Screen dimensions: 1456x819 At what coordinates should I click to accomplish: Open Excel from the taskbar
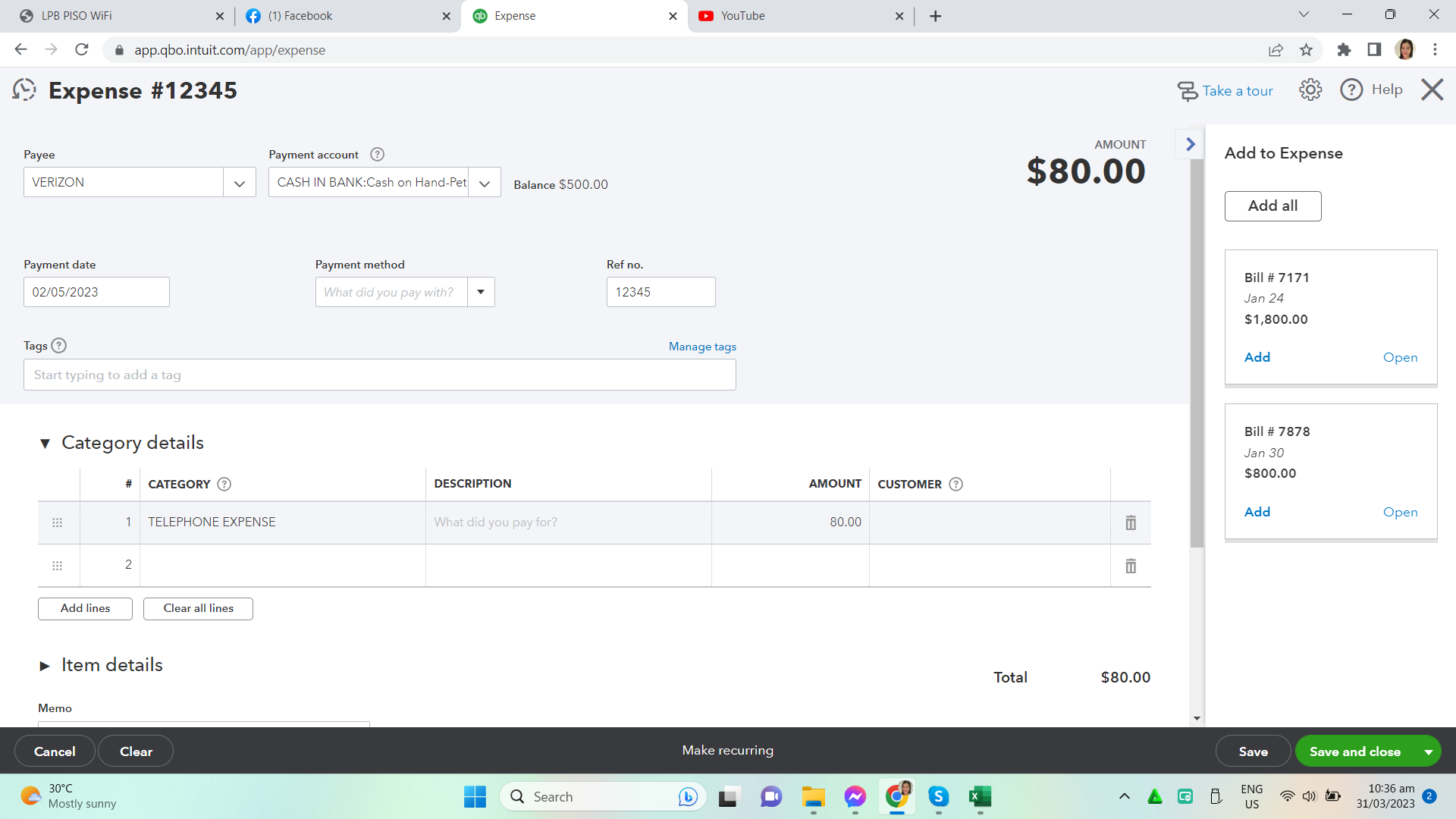(x=980, y=796)
